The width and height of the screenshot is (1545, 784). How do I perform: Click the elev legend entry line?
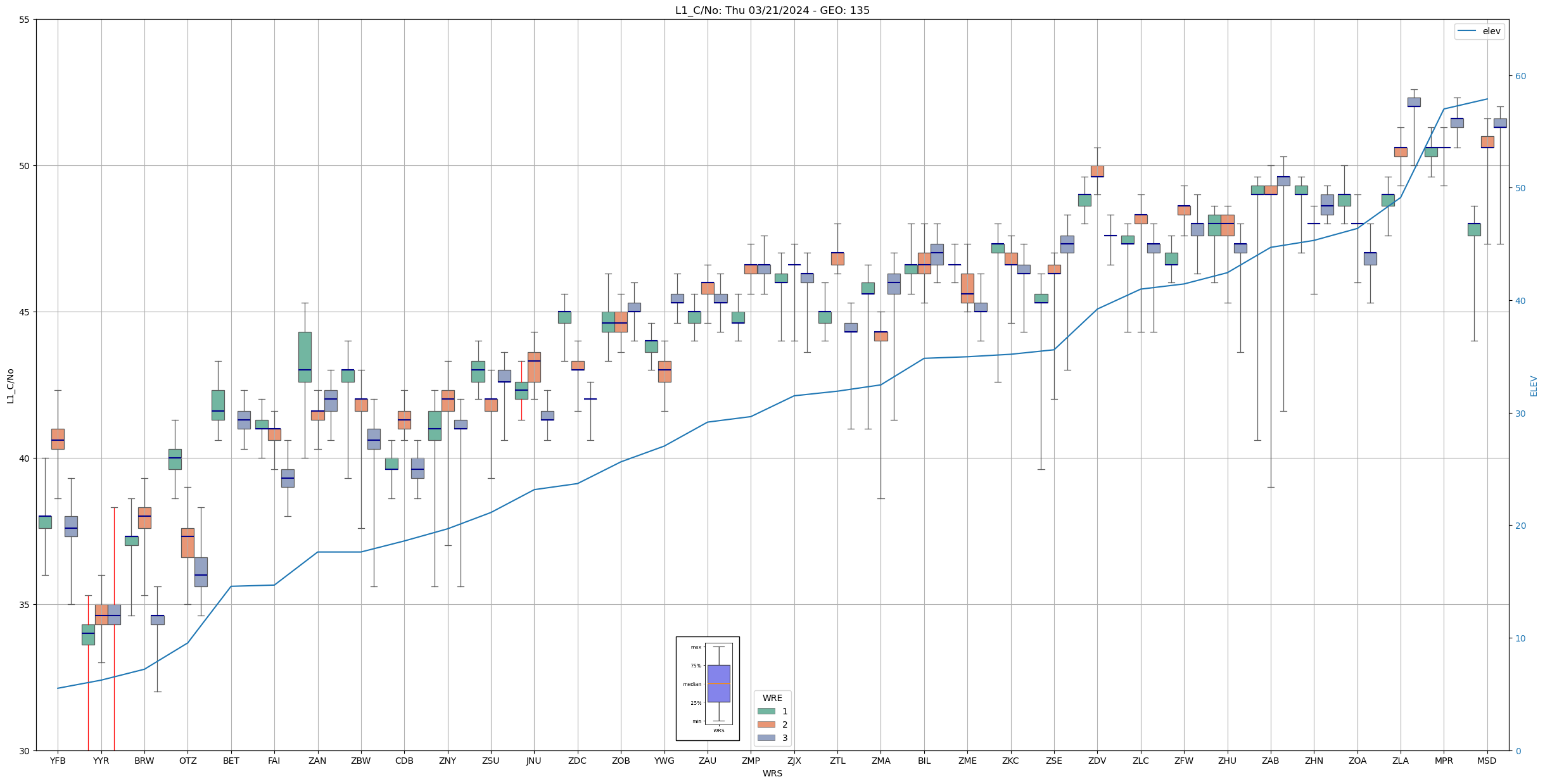(1467, 31)
